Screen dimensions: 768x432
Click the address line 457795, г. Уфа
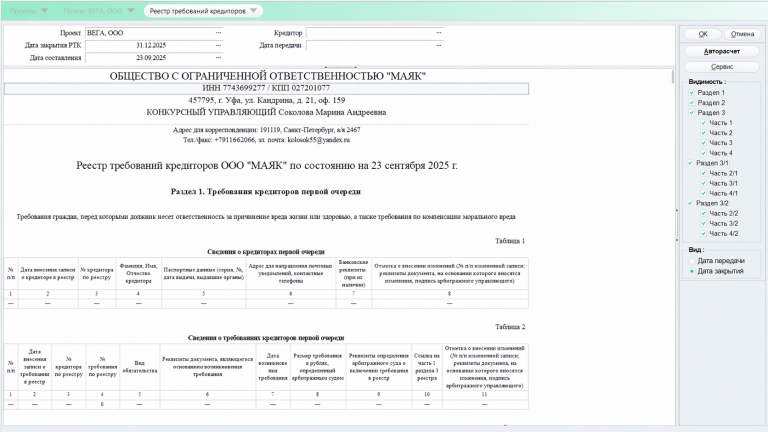pos(266,100)
